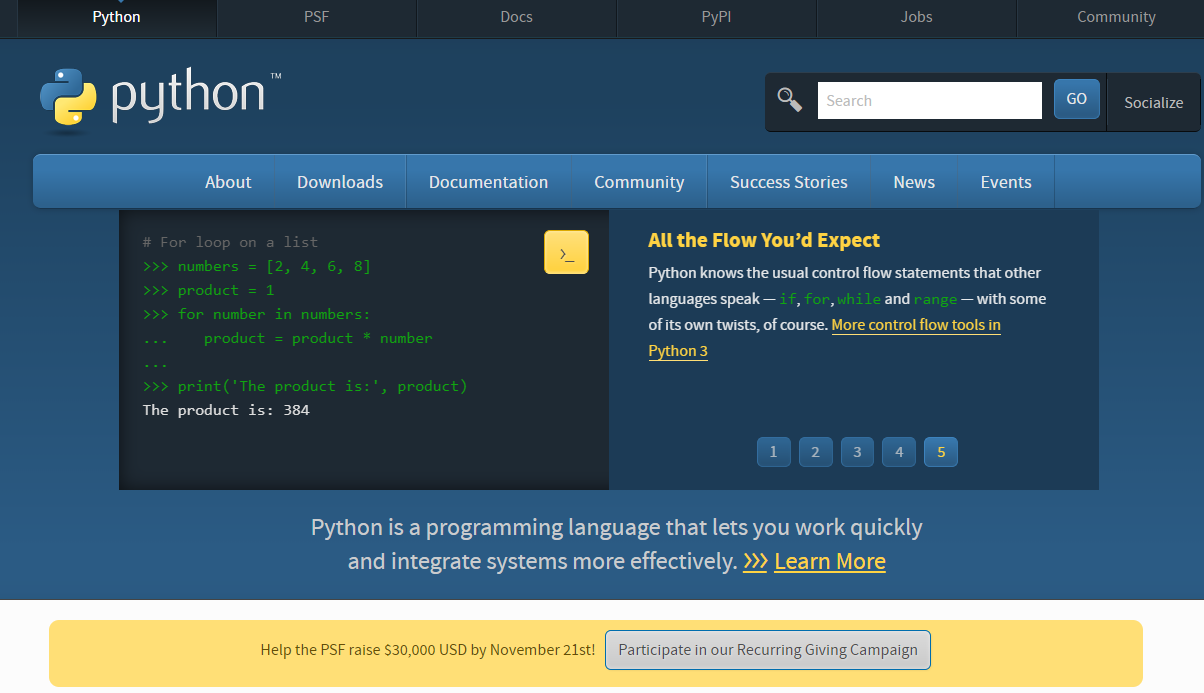Show slide 2 of the code carousel
1204x693 pixels.
(x=815, y=452)
